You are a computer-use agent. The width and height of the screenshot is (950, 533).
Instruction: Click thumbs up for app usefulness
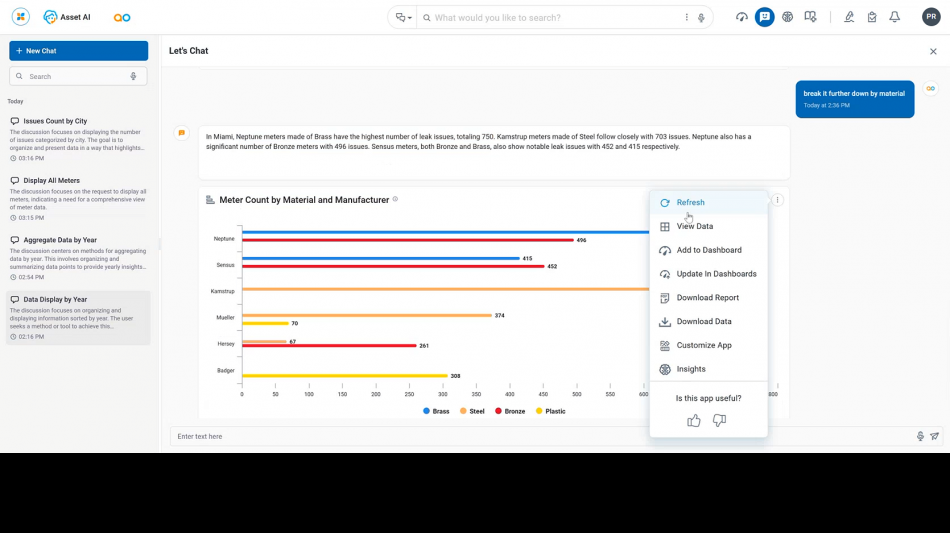[694, 421]
